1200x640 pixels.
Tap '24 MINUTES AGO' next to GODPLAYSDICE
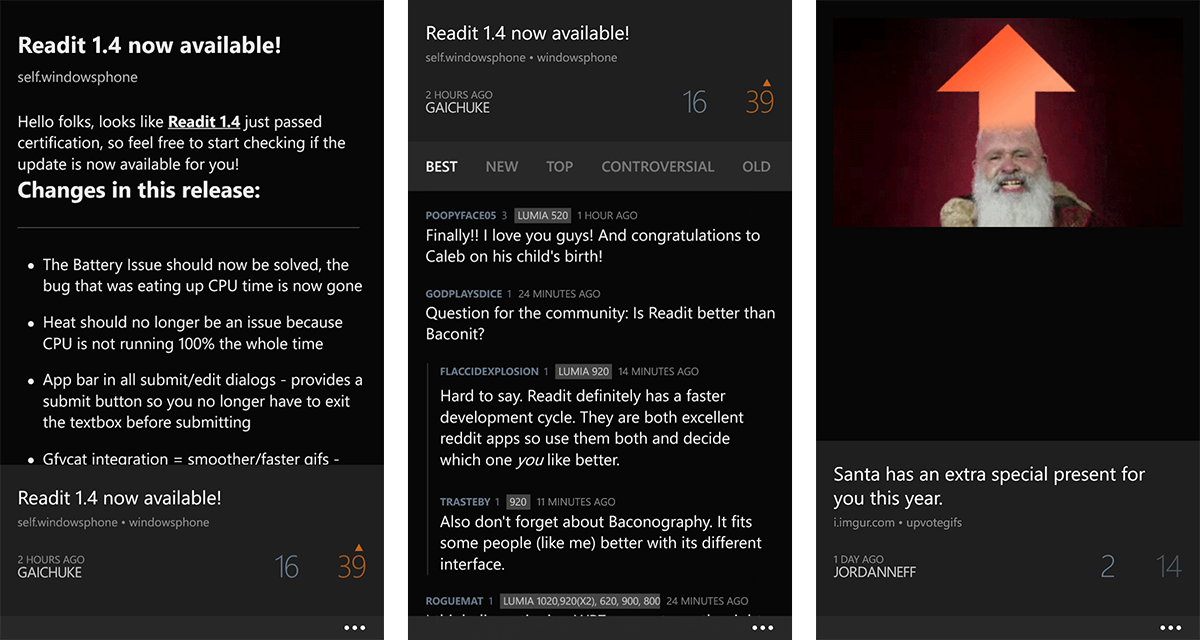pos(559,294)
